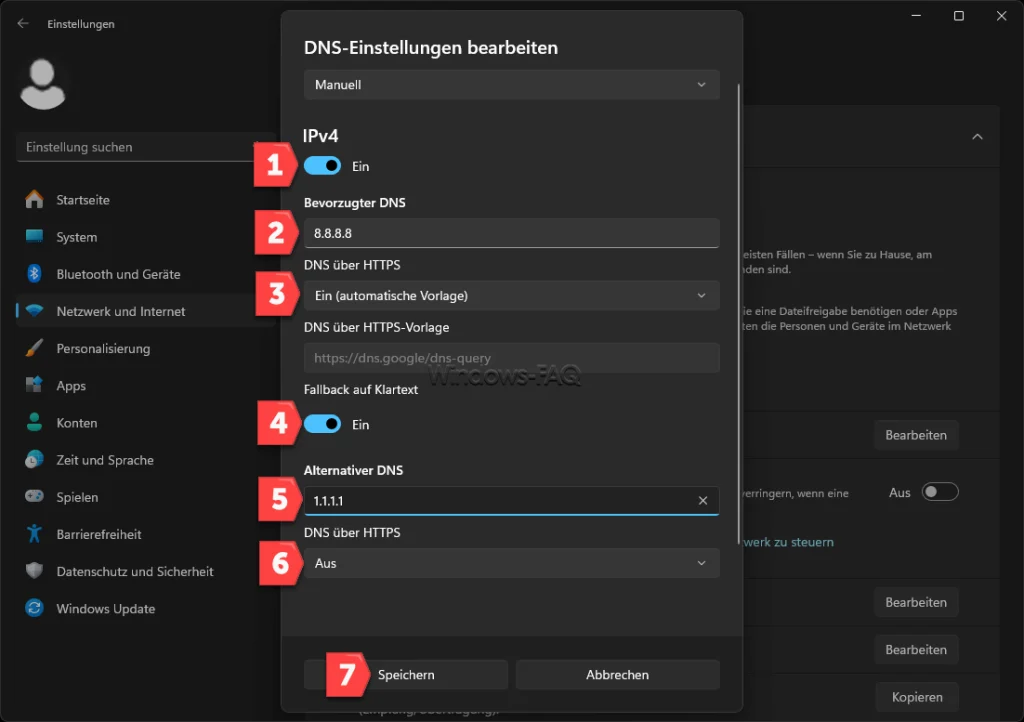
Task: Click the dialog's vertical scrollbar
Action: (x=739, y=313)
